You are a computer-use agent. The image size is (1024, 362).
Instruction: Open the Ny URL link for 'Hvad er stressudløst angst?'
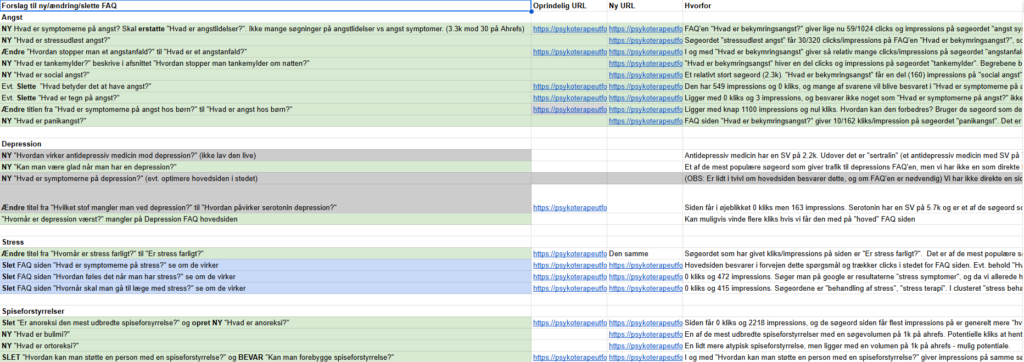point(645,41)
